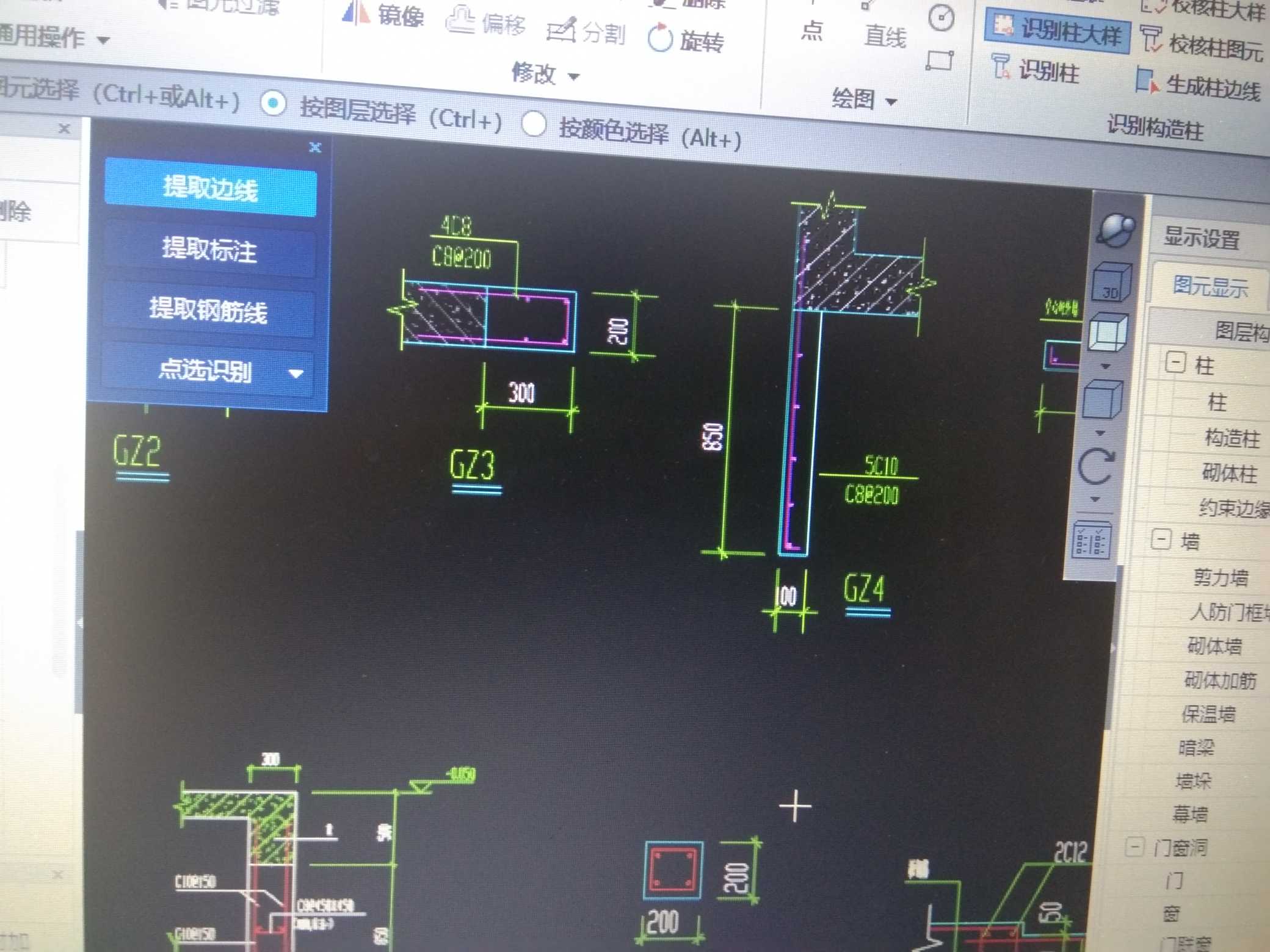Click the 识别柱 recognize column tool
Viewport: 1270px width, 952px height.
(1036, 70)
